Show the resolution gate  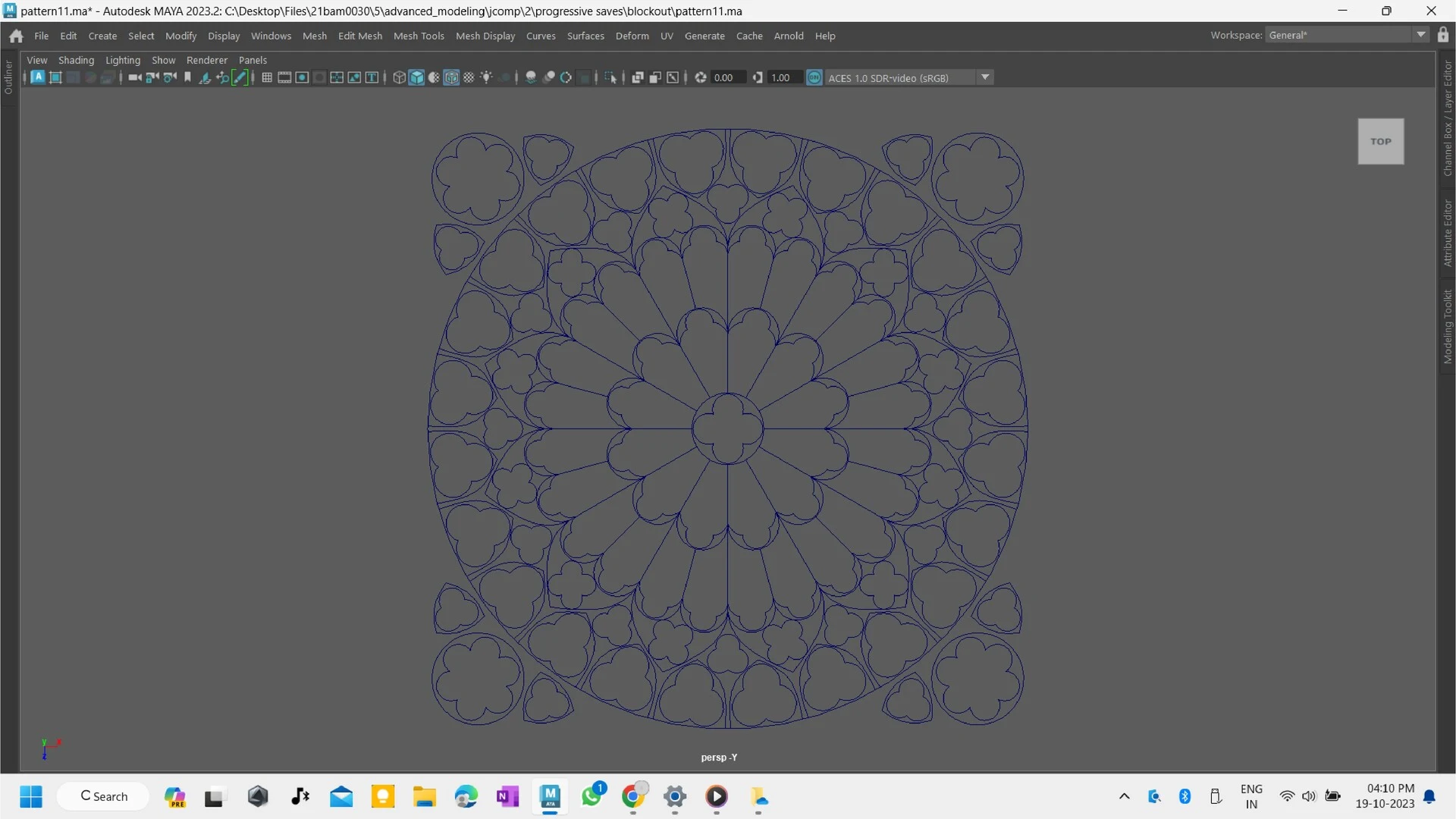coord(302,77)
